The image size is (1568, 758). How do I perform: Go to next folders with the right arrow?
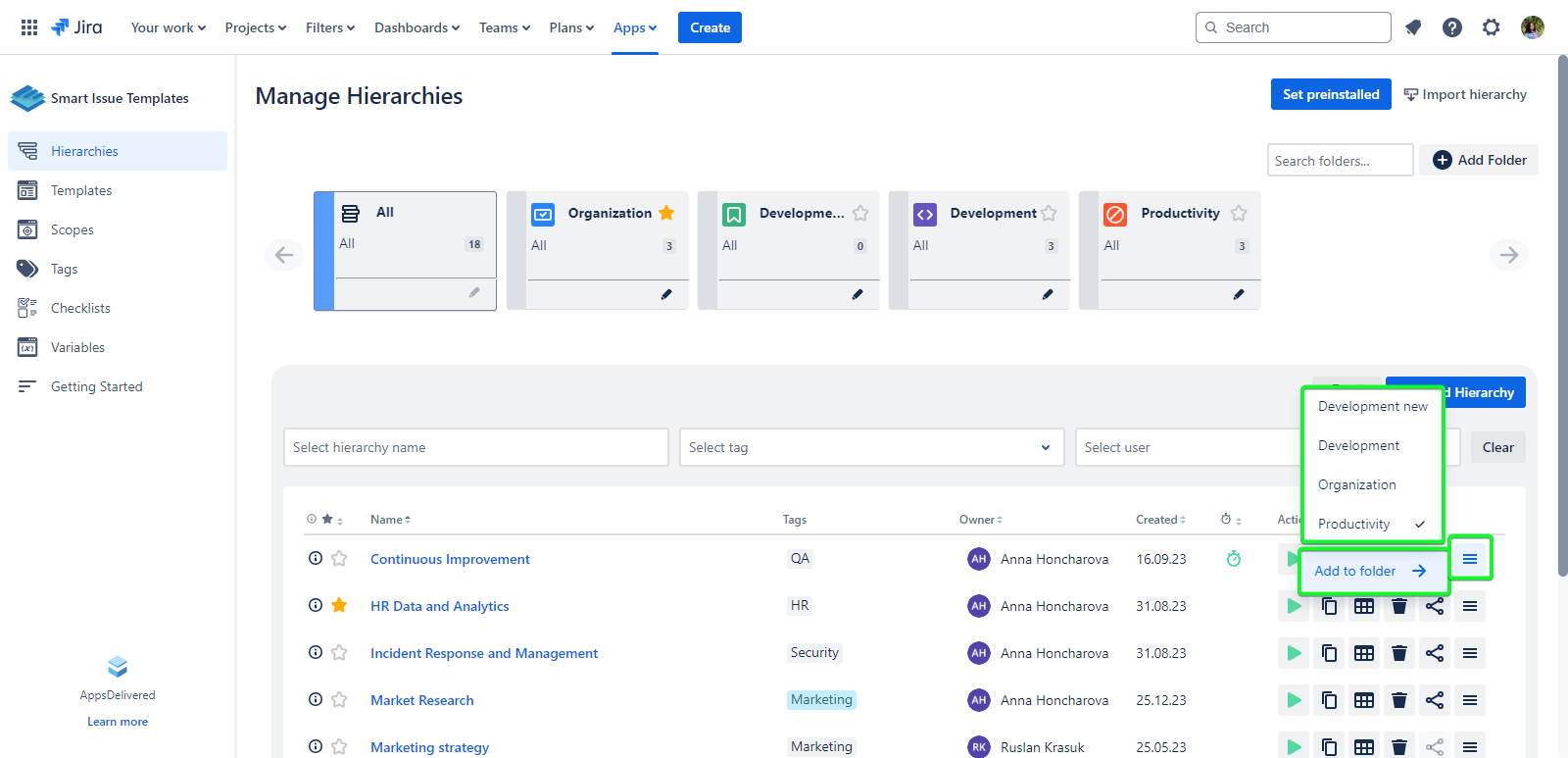1509,255
